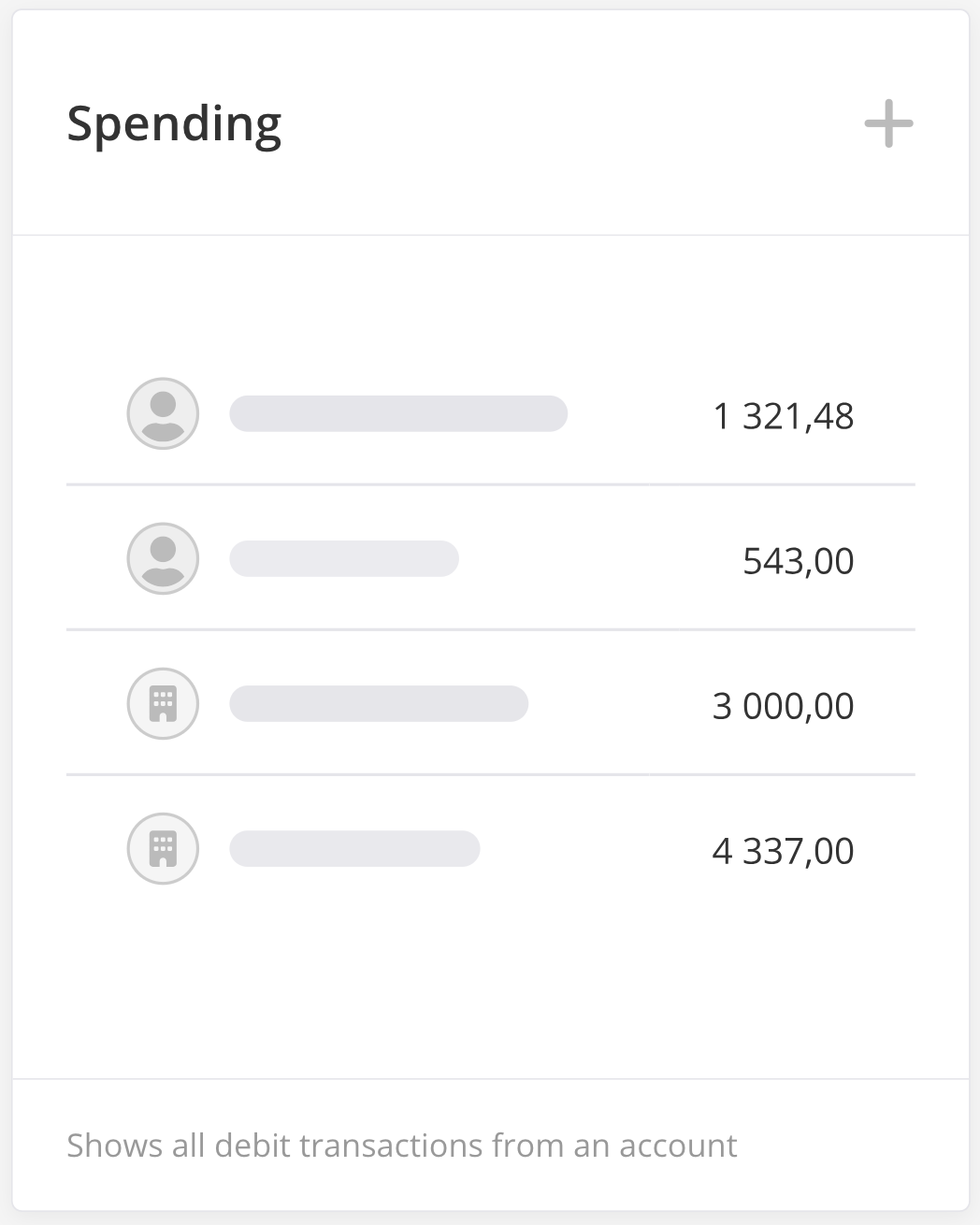Click person avatar next to 1 321,48

tap(163, 413)
